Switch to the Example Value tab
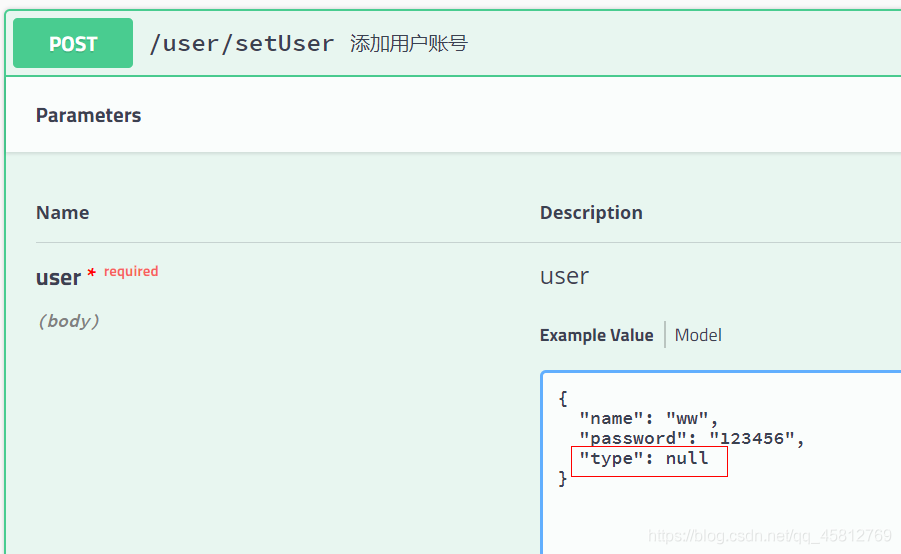Screen dimensions: 901x554 (x=596, y=335)
